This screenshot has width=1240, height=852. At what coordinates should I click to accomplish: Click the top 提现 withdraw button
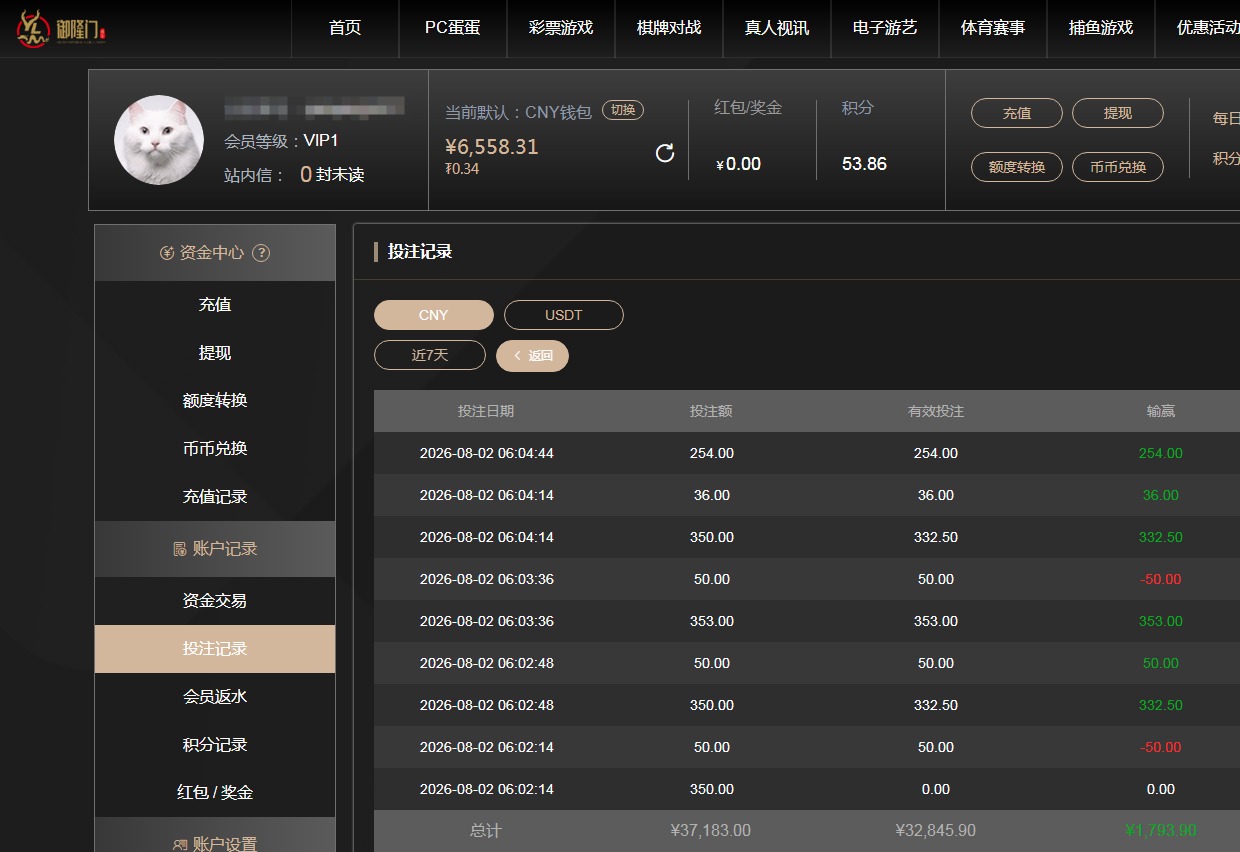pos(1118,113)
